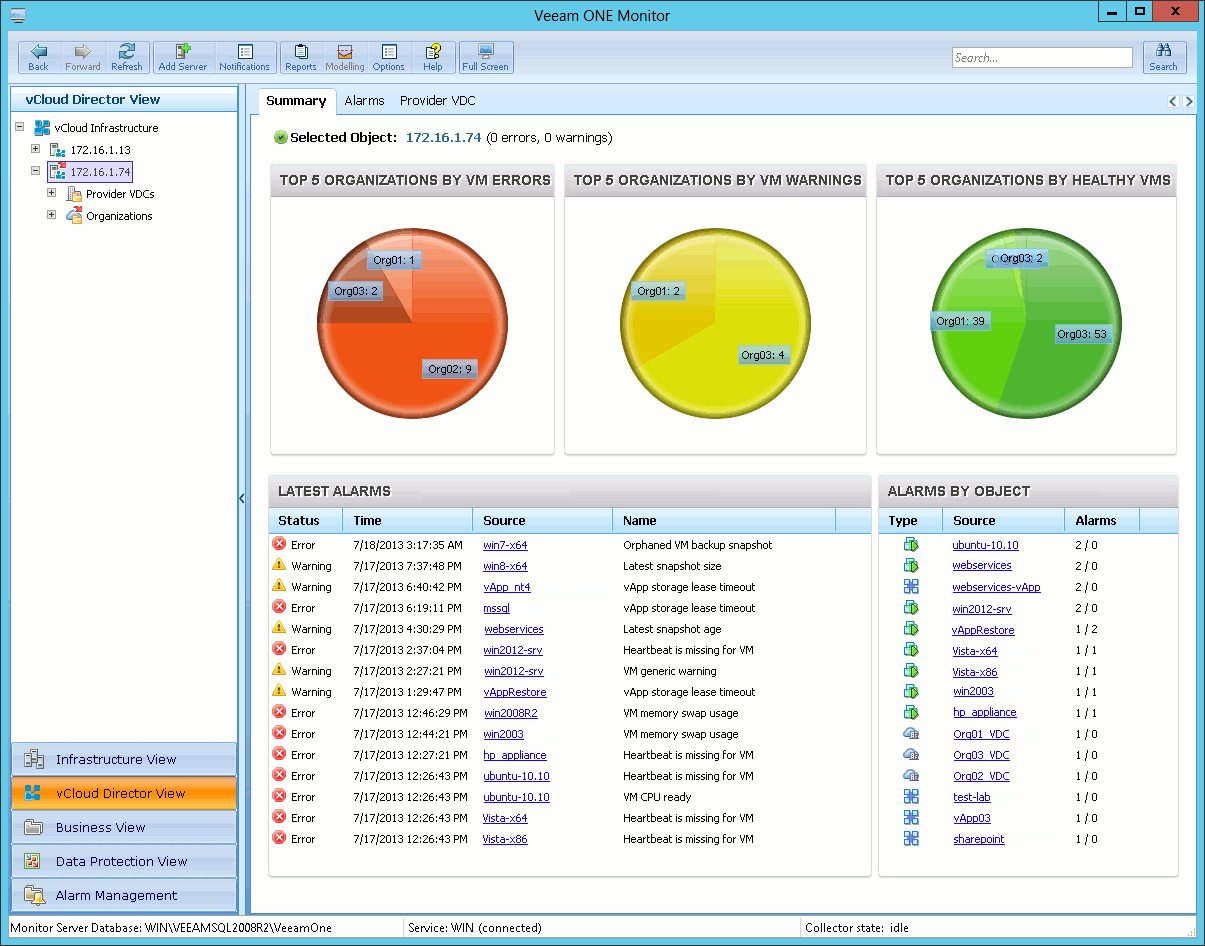The width and height of the screenshot is (1205, 946).
Task: Expand the 172.16.1.13 tree node
Action: point(36,149)
